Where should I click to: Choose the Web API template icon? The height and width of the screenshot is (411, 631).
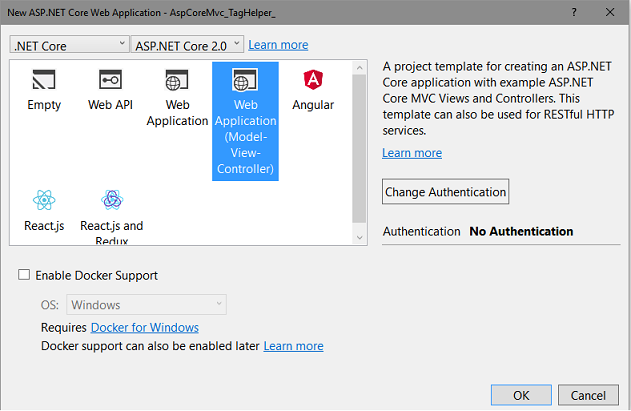pos(110,79)
